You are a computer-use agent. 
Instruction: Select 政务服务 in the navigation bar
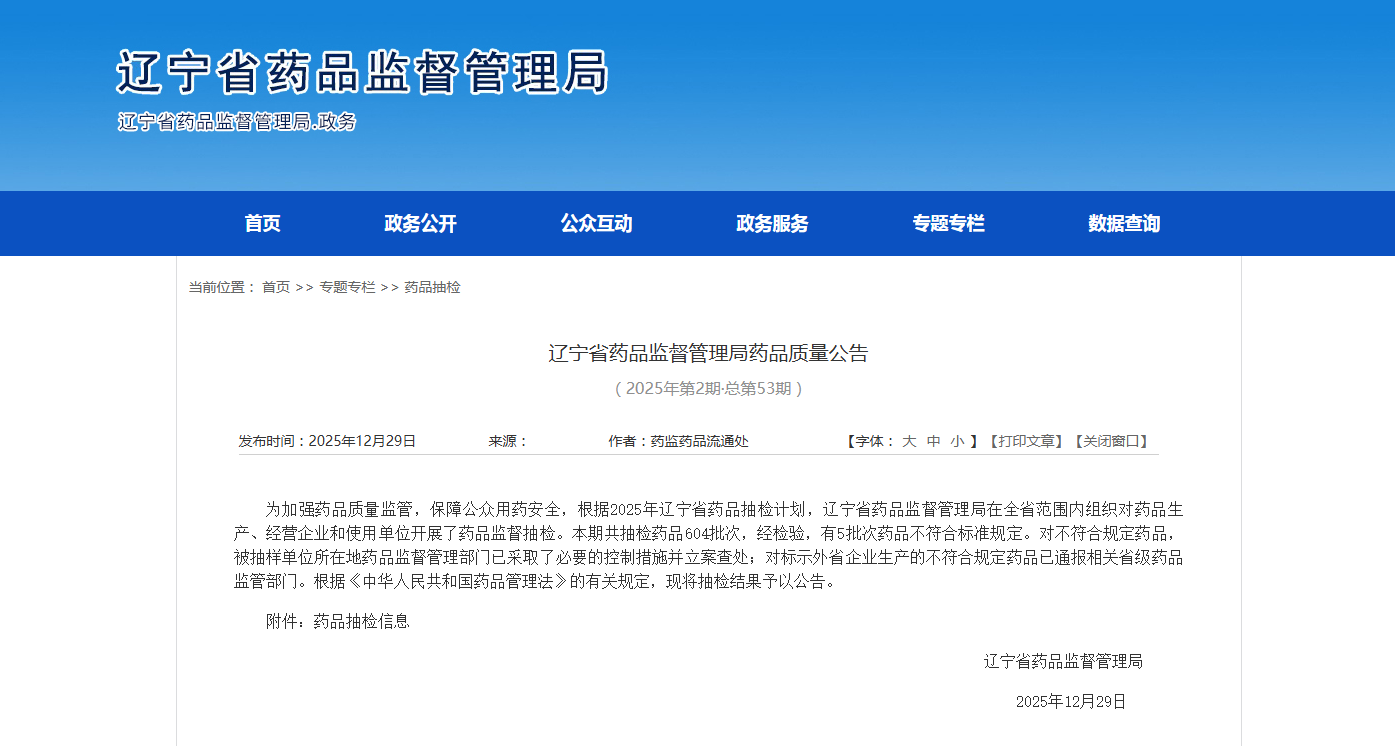click(772, 224)
